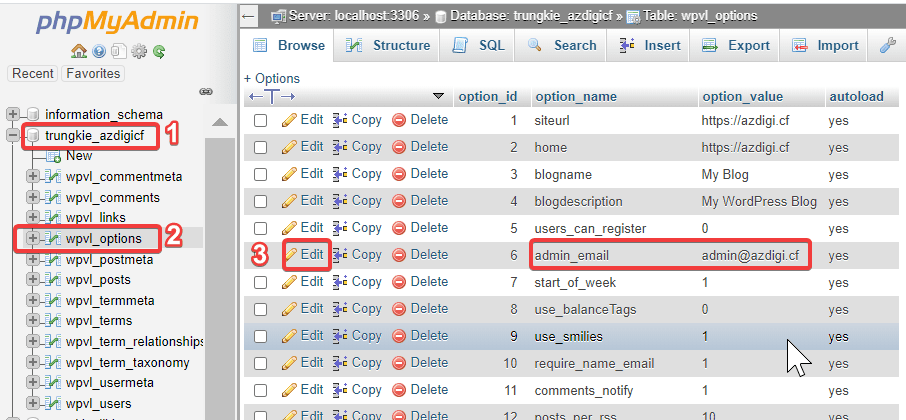The width and height of the screenshot is (906, 420).
Task: Click the red Delete icon for siteurl row
Action: pos(399,120)
